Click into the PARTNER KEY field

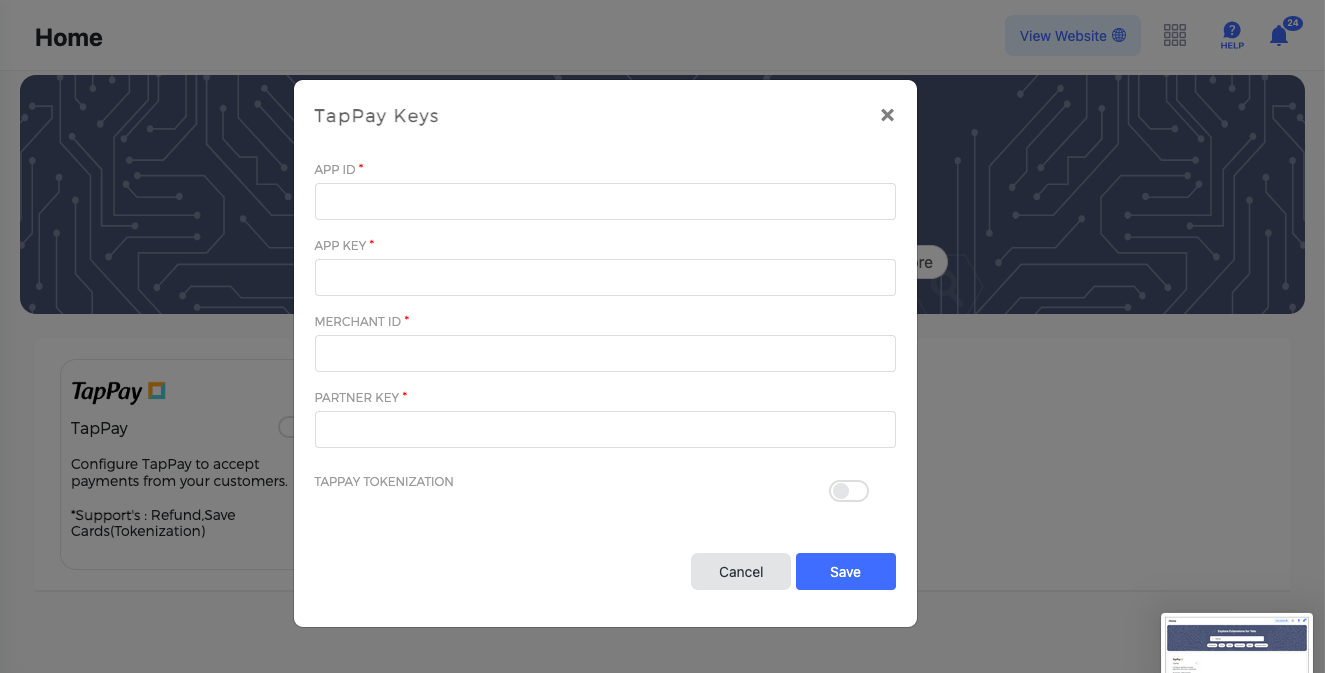pos(605,429)
